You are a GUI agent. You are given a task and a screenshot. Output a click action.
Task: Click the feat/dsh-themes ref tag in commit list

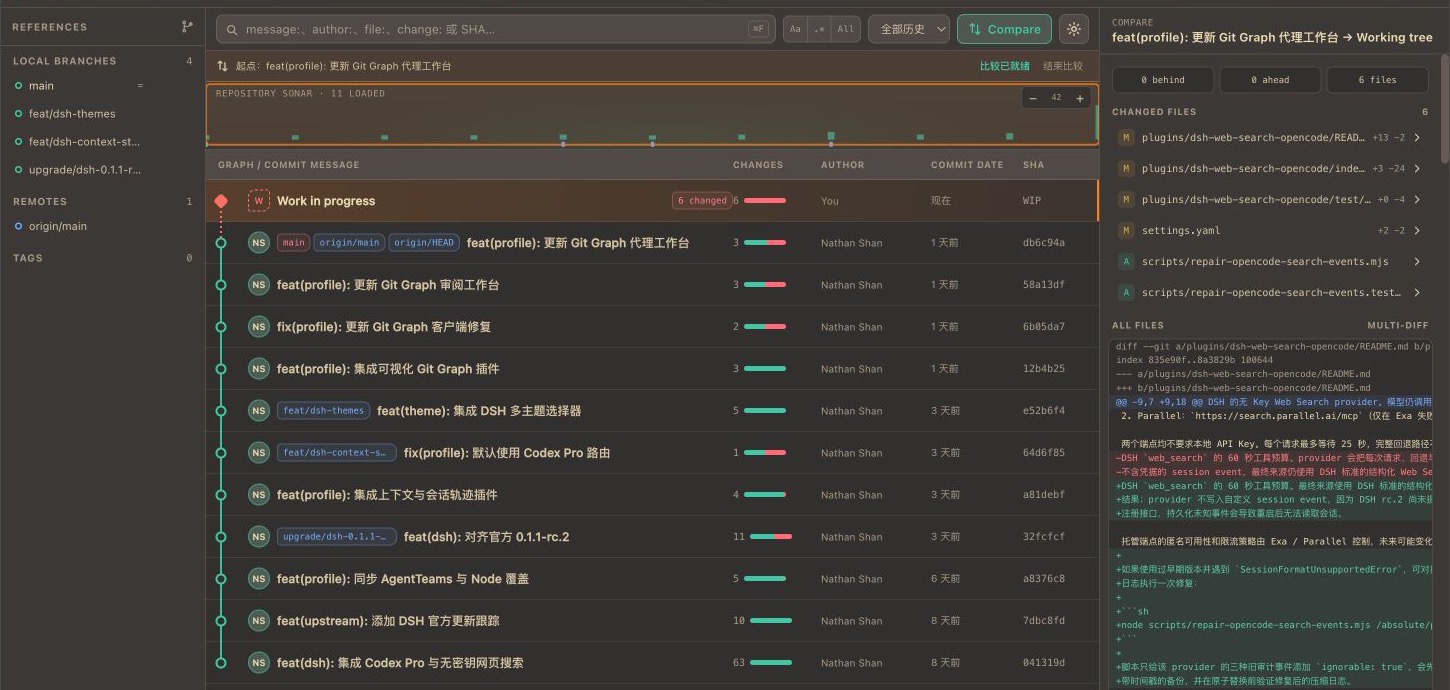pos(323,411)
